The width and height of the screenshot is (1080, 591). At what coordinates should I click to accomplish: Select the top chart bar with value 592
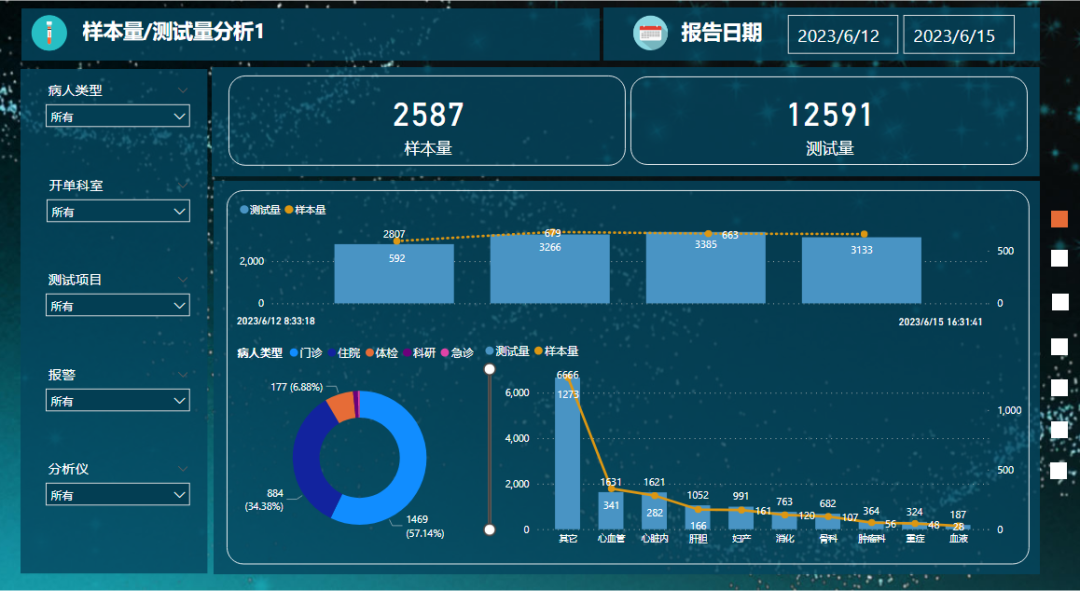(x=394, y=273)
